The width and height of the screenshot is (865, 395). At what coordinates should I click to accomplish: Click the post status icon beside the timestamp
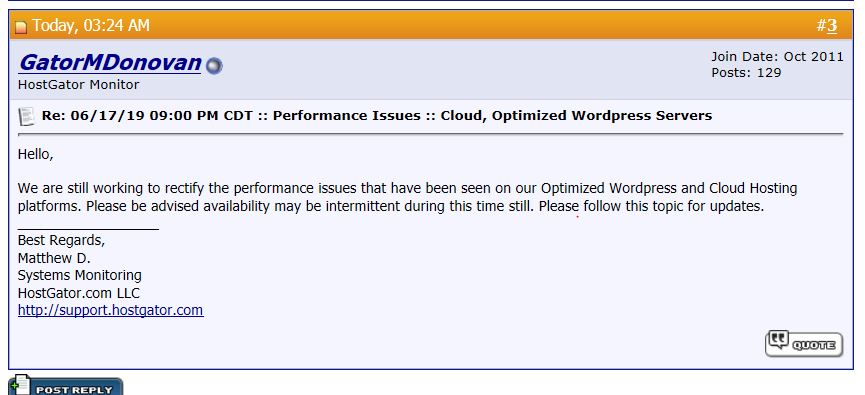point(21,27)
